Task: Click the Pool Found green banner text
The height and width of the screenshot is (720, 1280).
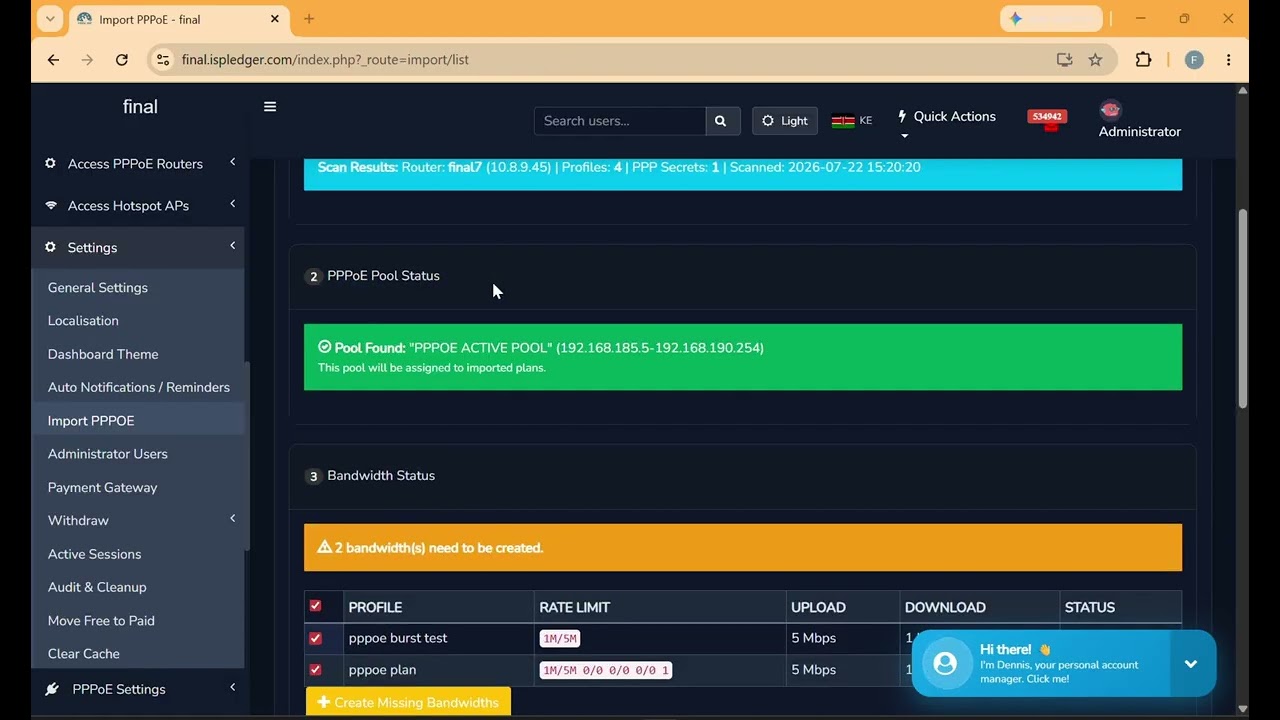Action: 541,348
